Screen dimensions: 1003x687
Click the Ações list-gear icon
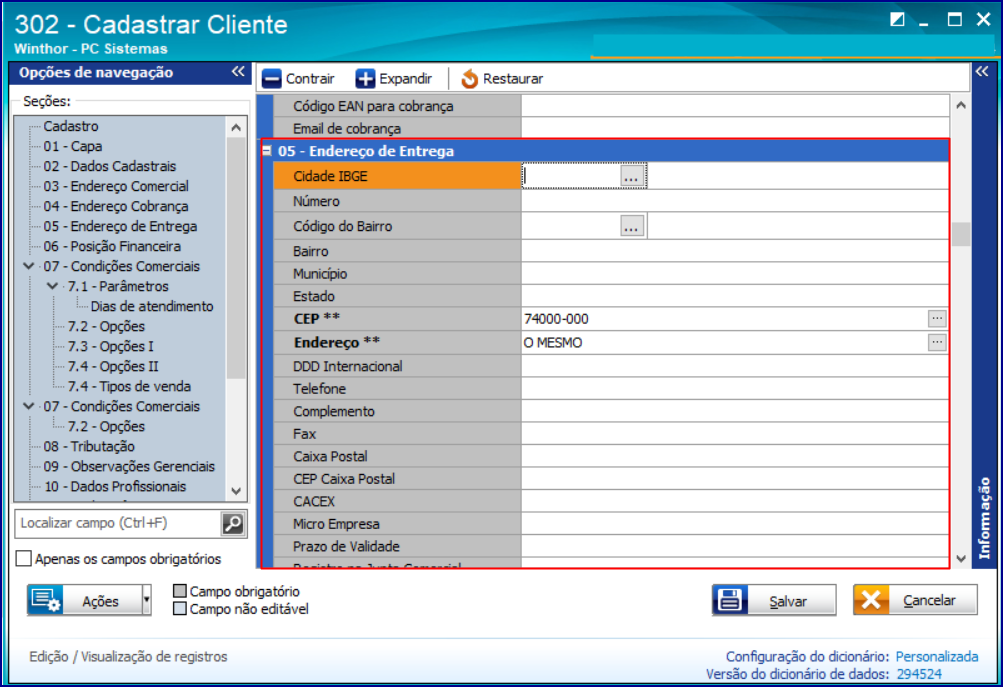(45, 600)
